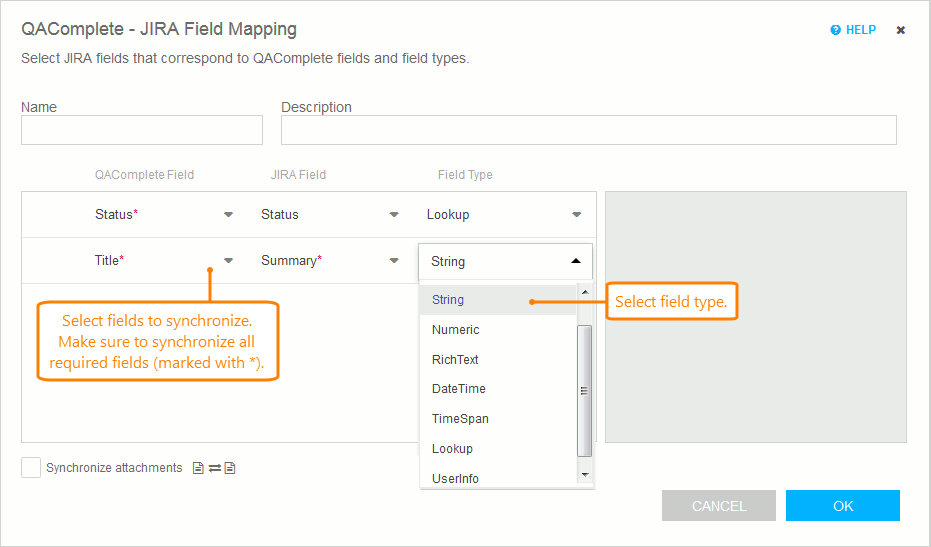Viewport: 931px width, 547px height.
Task: Click the HELP question mark icon
Action: pos(836,30)
